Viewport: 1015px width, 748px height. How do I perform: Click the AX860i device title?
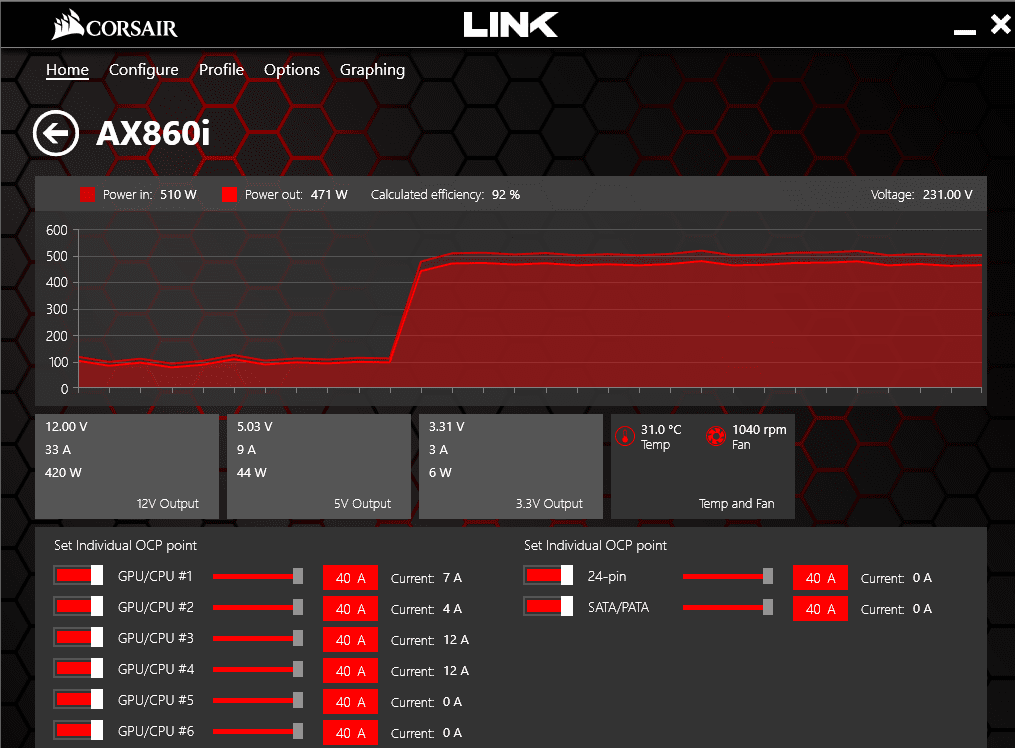[x=153, y=133]
